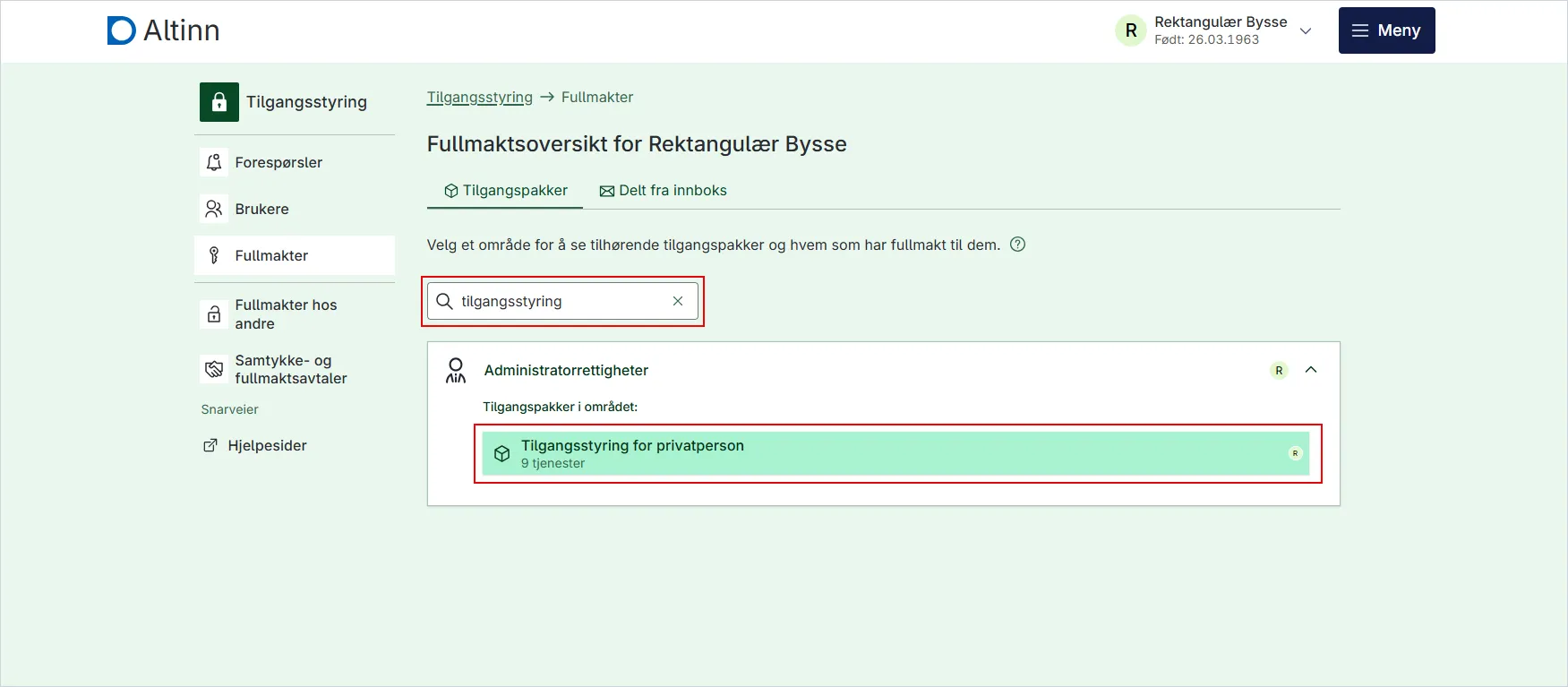Click the R badge in Administratorrettigheter header
The width and height of the screenshot is (1568, 687).
click(x=1279, y=370)
